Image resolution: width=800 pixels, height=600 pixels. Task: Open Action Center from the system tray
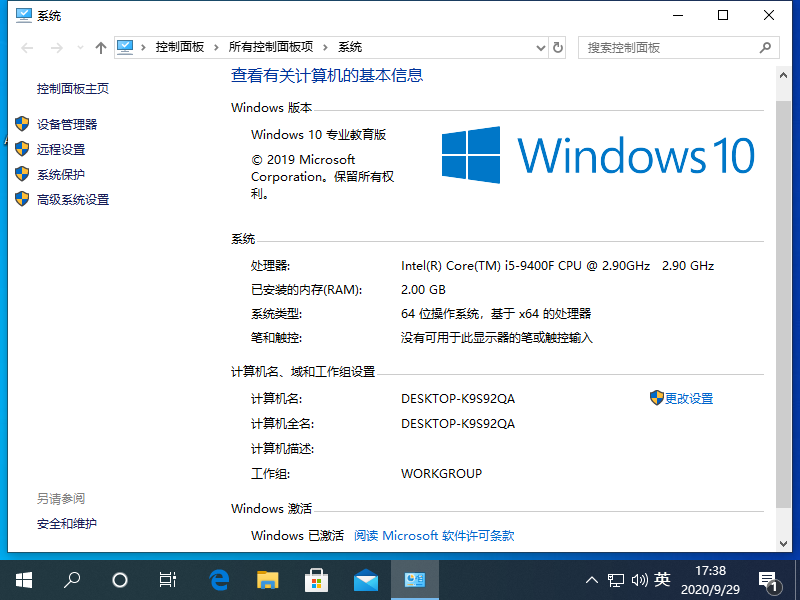(x=770, y=580)
